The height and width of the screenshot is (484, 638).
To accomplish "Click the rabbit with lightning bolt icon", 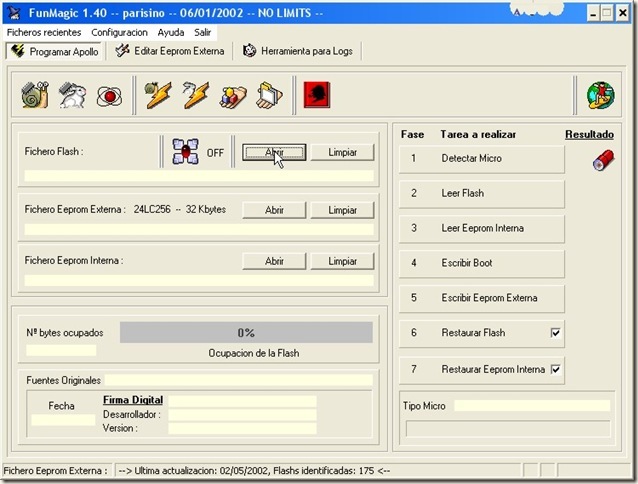I will (195, 95).
